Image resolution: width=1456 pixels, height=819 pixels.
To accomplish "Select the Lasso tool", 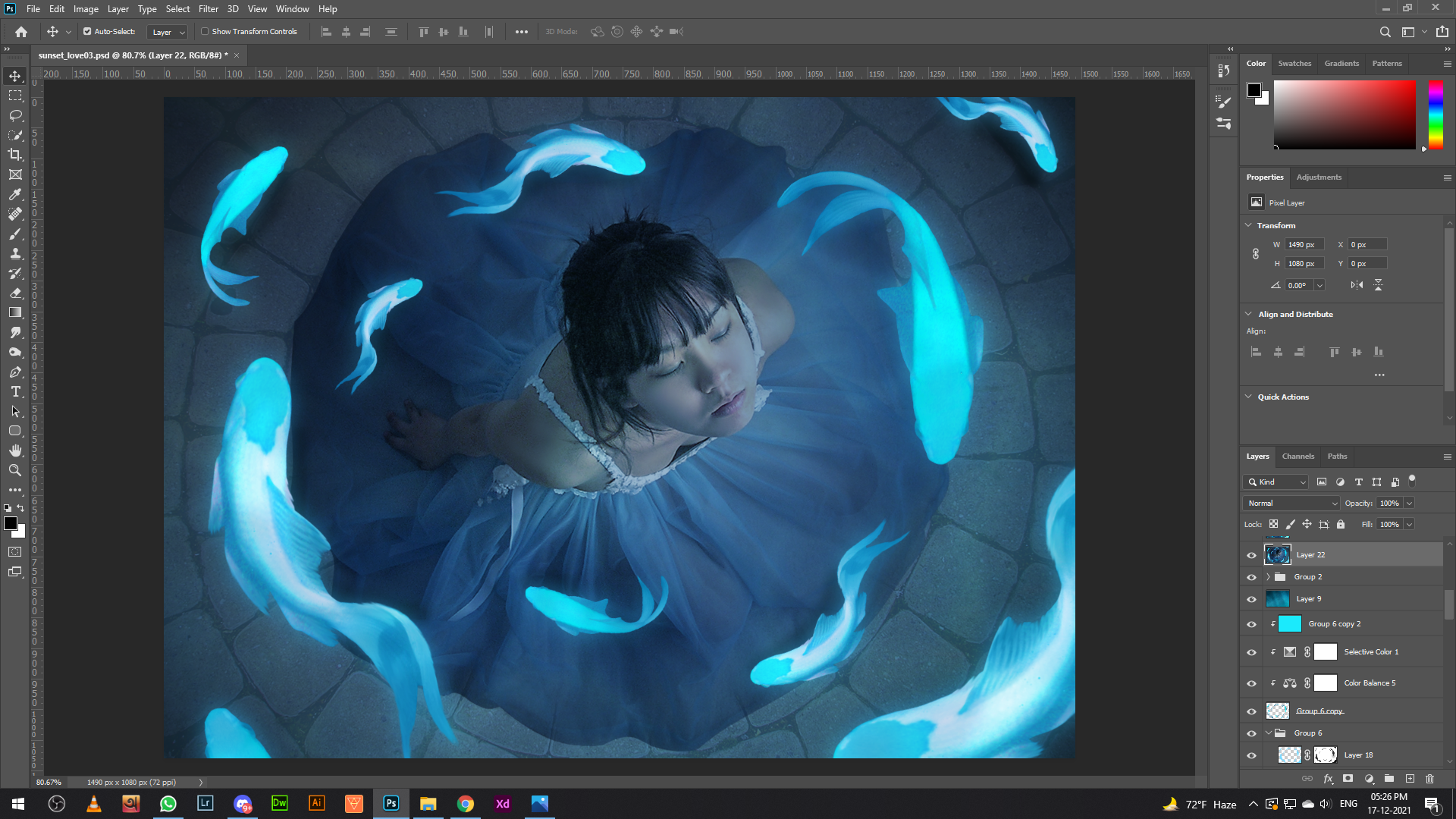I will coord(15,115).
